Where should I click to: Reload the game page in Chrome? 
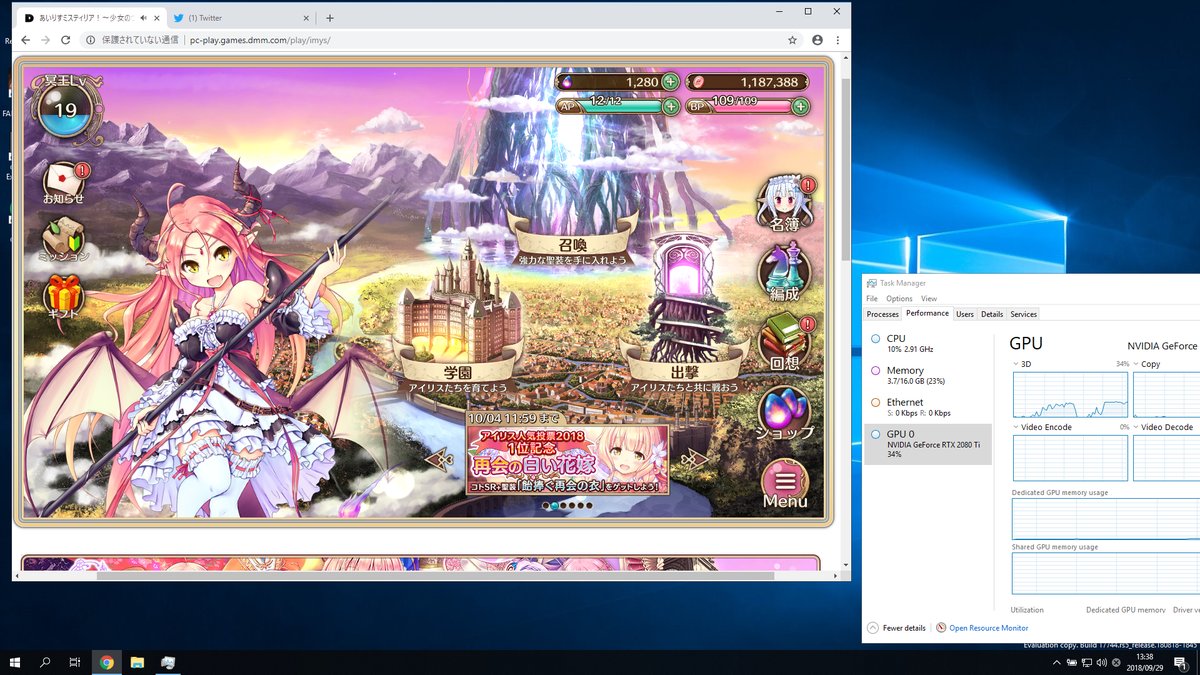tap(66, 40)
